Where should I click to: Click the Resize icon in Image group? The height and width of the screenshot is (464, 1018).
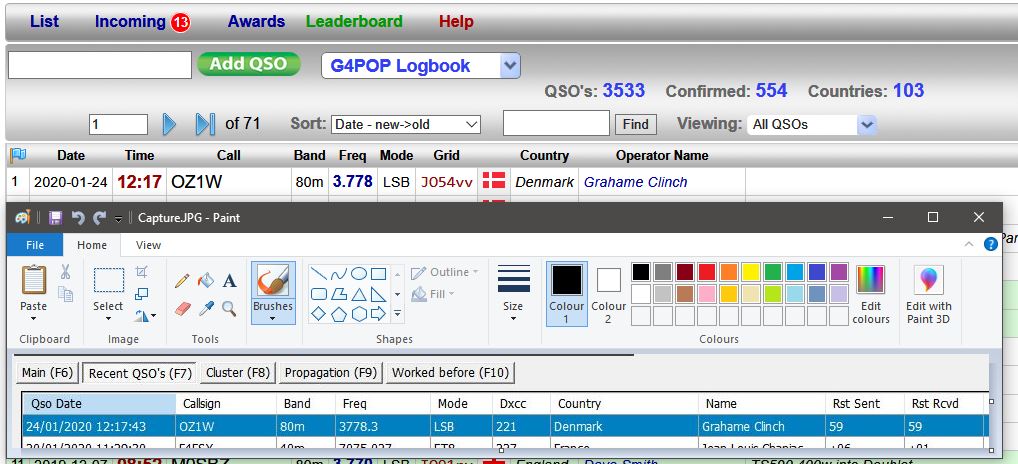pyautogui.click(x=142, y=294)
